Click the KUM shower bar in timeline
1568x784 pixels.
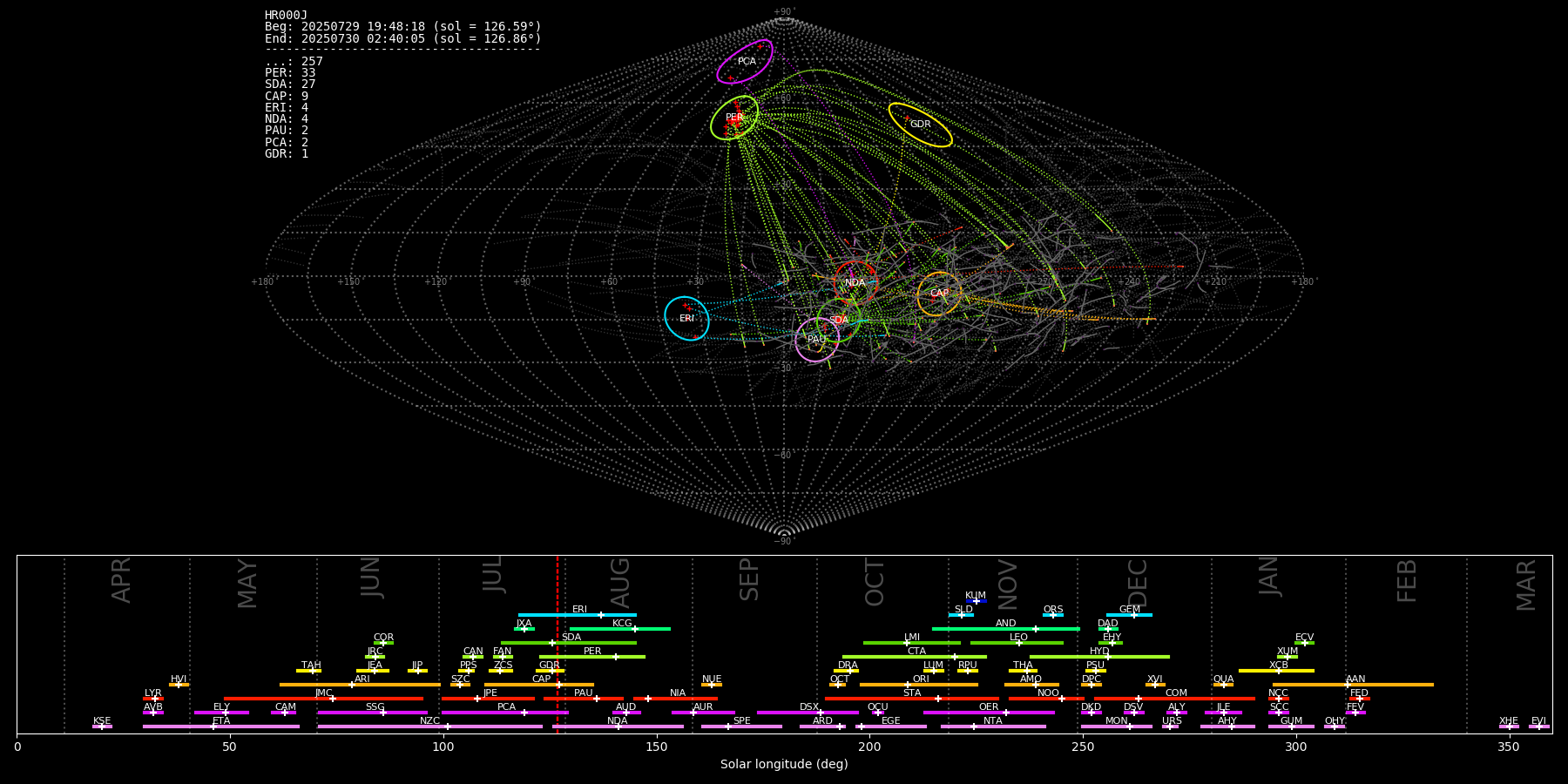pos(977,601)
